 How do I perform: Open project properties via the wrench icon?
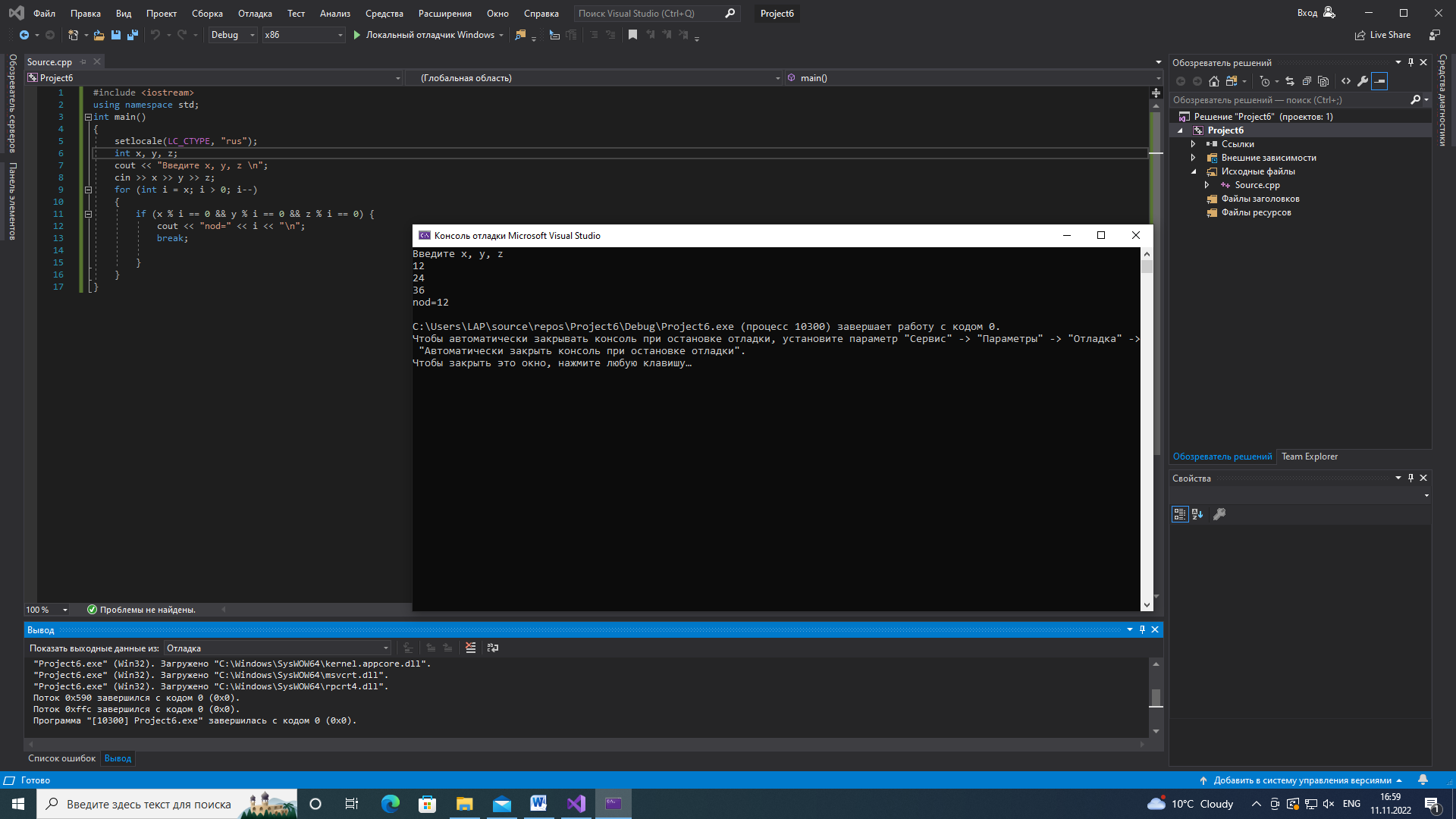click(1363, 81)
